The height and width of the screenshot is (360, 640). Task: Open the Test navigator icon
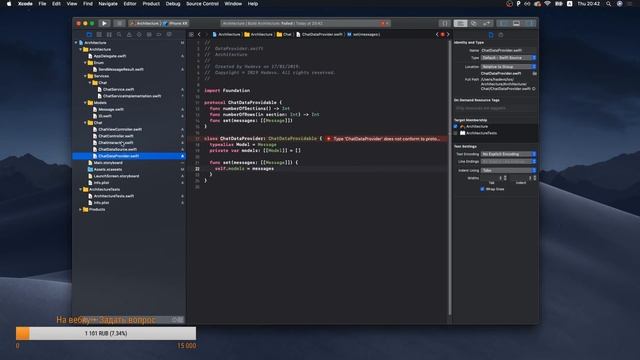[x=139, y=35]
